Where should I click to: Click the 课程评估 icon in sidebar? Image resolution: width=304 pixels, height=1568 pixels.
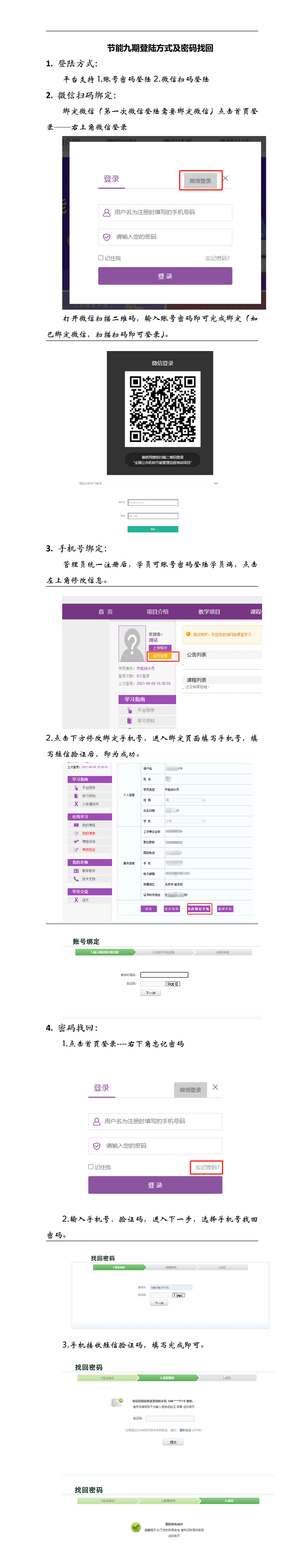(x=76, y=841)
